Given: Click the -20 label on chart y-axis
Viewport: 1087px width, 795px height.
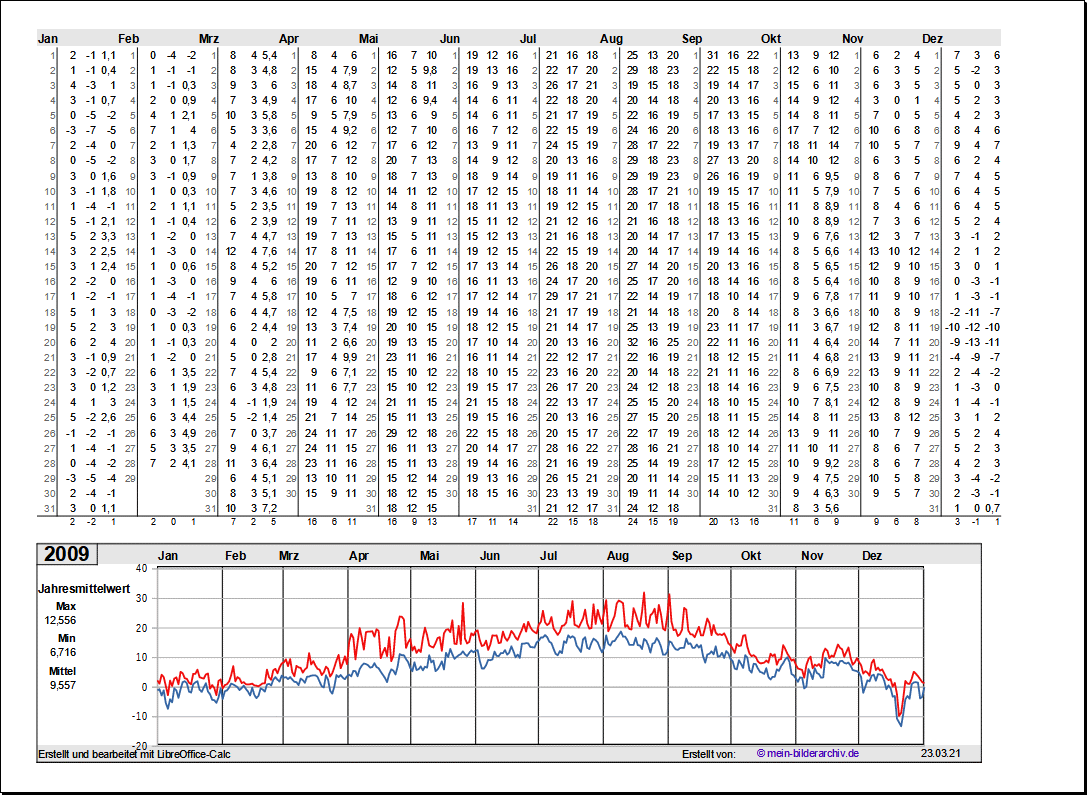Looking at the screenshot, I should (x=139, y=746).
